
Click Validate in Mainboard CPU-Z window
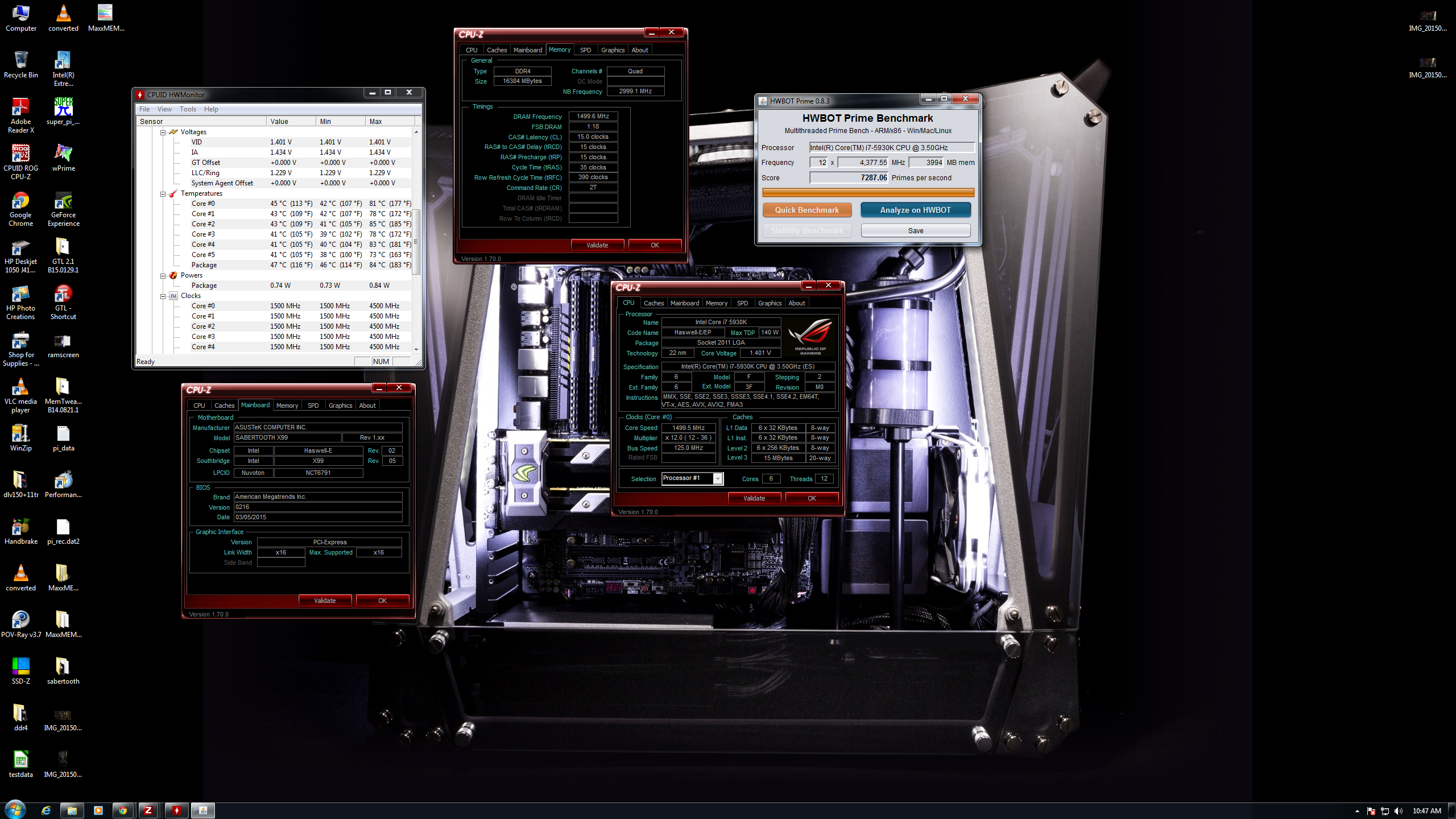(325, 601)
